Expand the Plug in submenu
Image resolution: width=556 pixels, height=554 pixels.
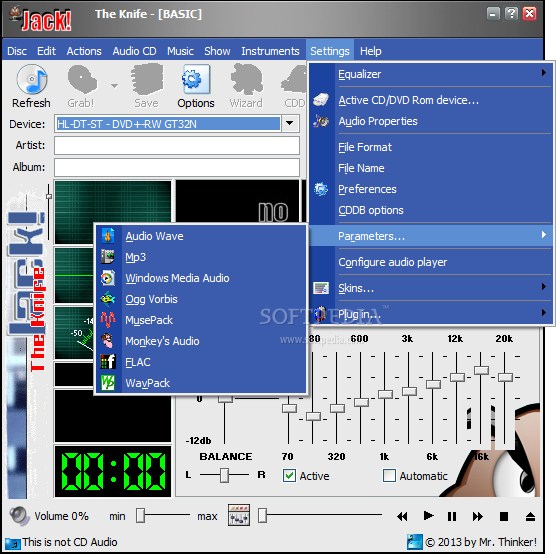(x=544, y=312)
